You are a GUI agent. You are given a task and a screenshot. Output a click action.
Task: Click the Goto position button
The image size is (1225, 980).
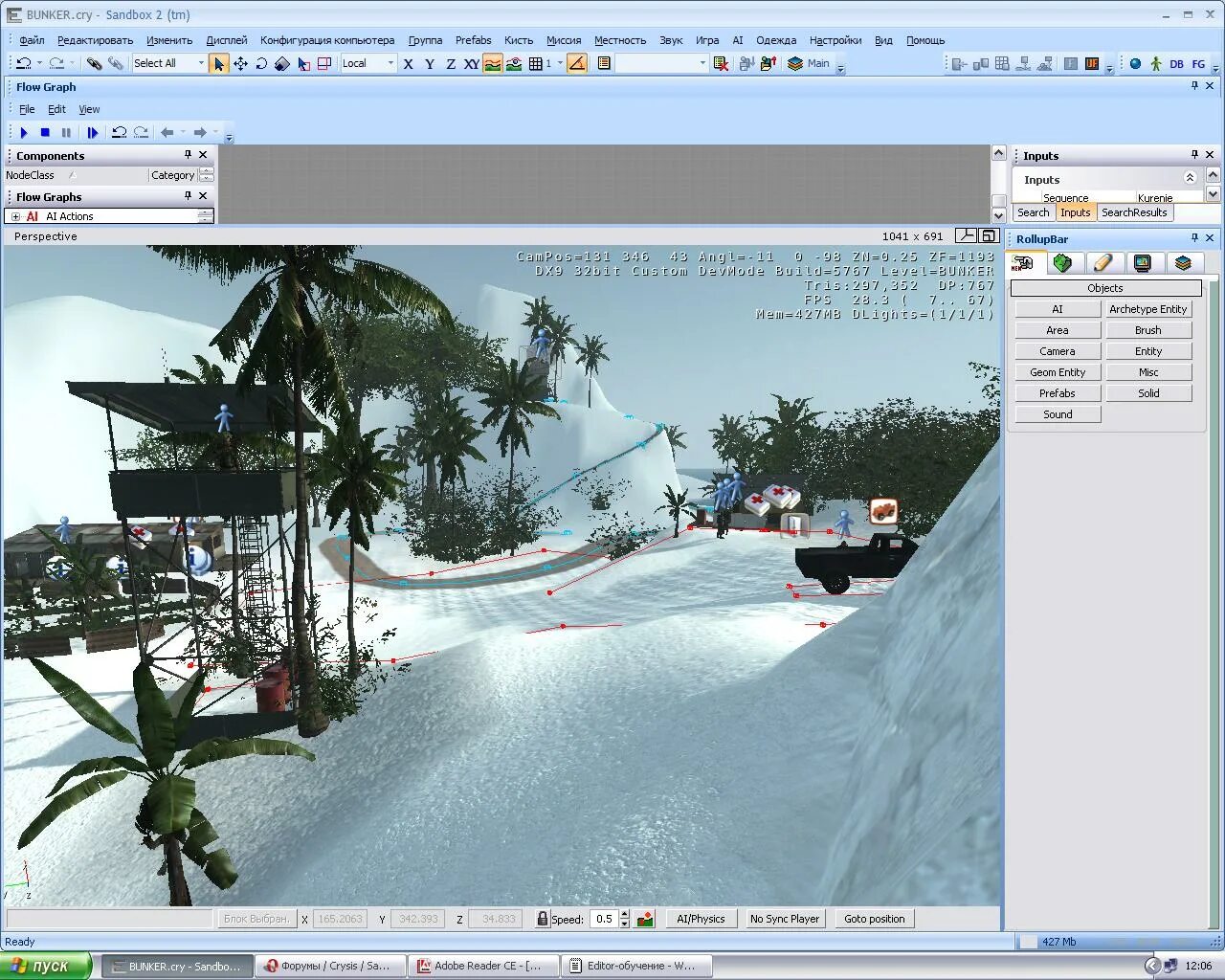point(875,919)
